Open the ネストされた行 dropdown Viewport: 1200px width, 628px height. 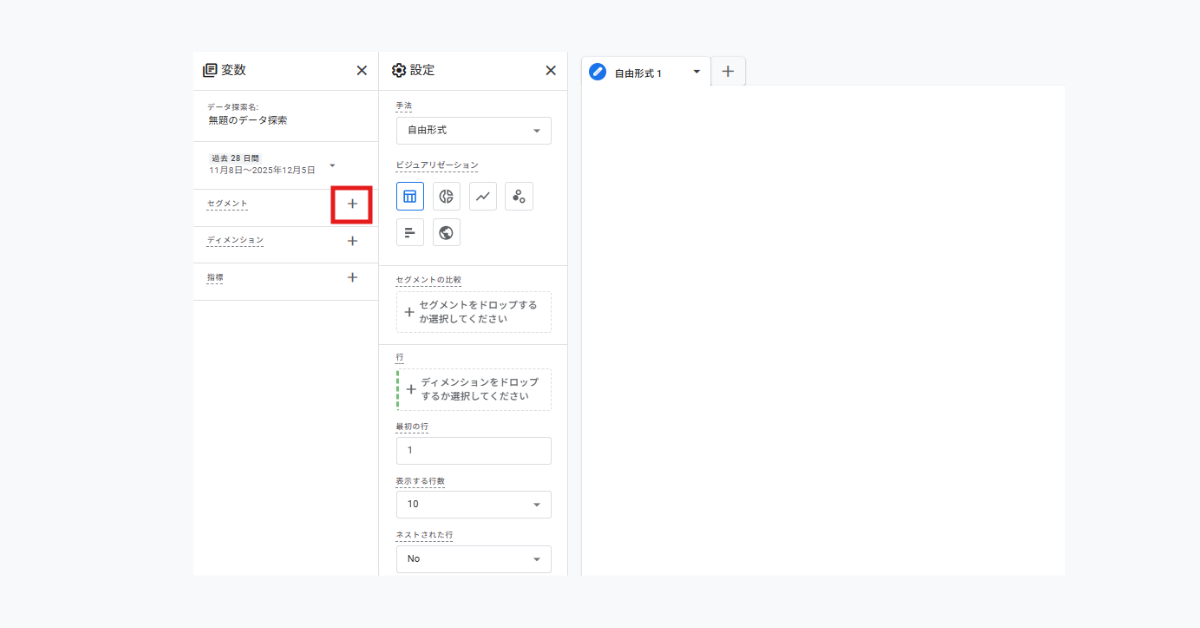click(x=473, y=559)
